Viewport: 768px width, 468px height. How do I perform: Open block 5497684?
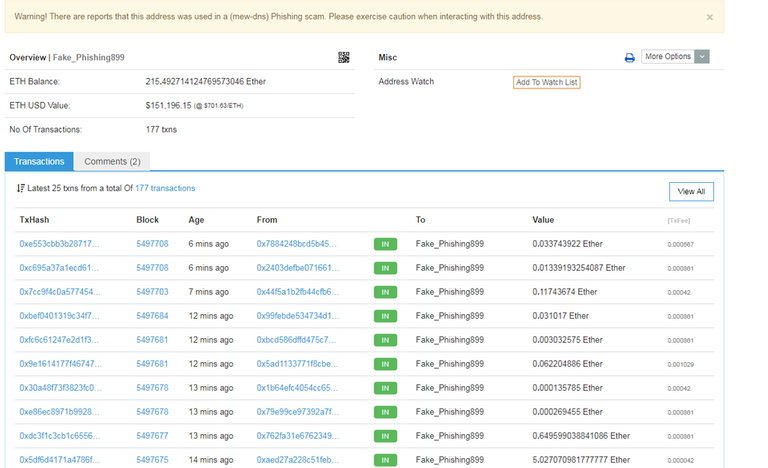pyautogui.click(x=152, y=316)
